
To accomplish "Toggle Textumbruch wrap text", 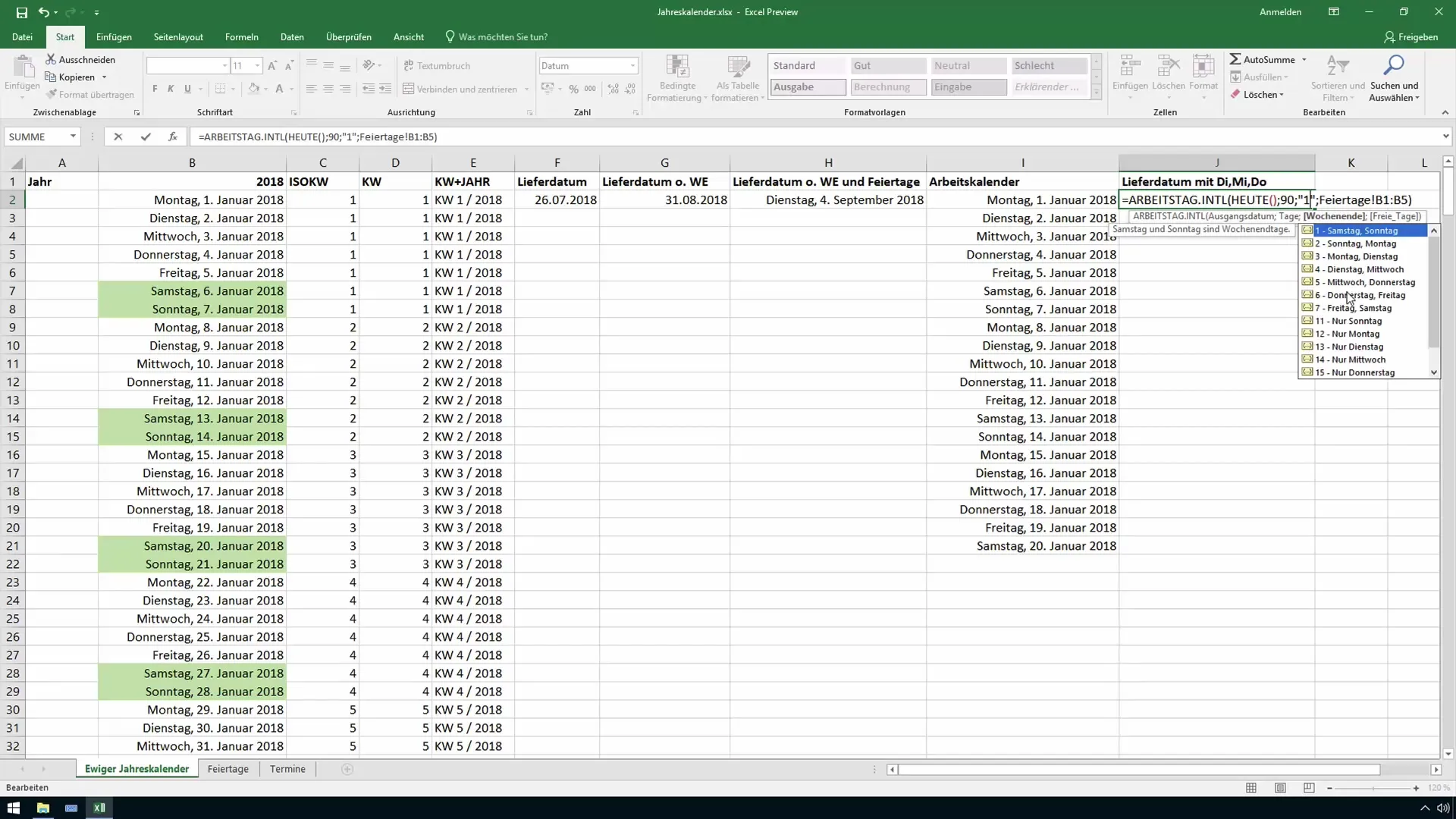I will [437, 66].
